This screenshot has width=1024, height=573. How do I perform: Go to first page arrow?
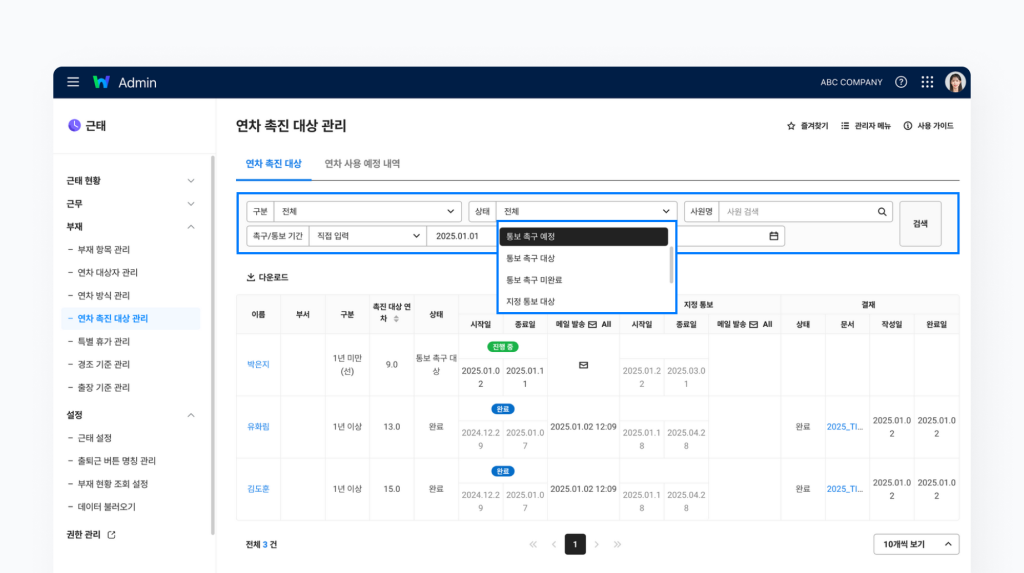(x=533, y=544)
